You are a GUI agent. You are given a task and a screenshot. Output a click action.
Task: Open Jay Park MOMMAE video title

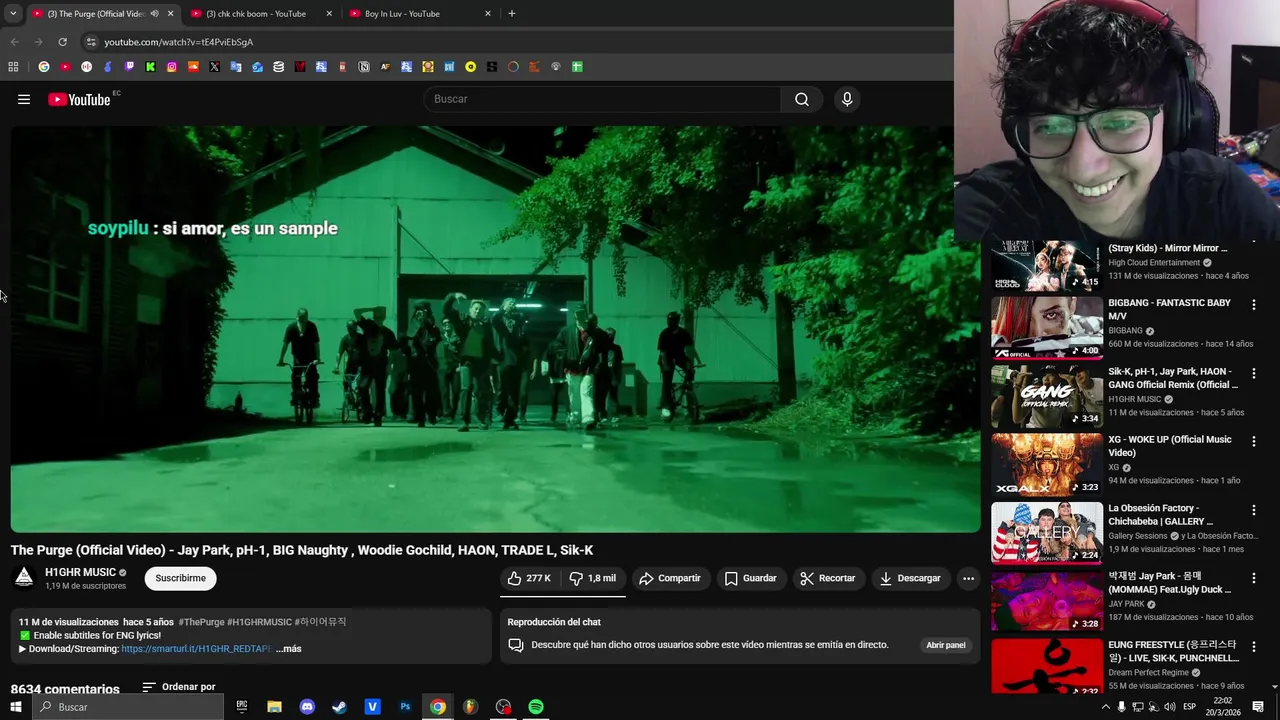1169,583
